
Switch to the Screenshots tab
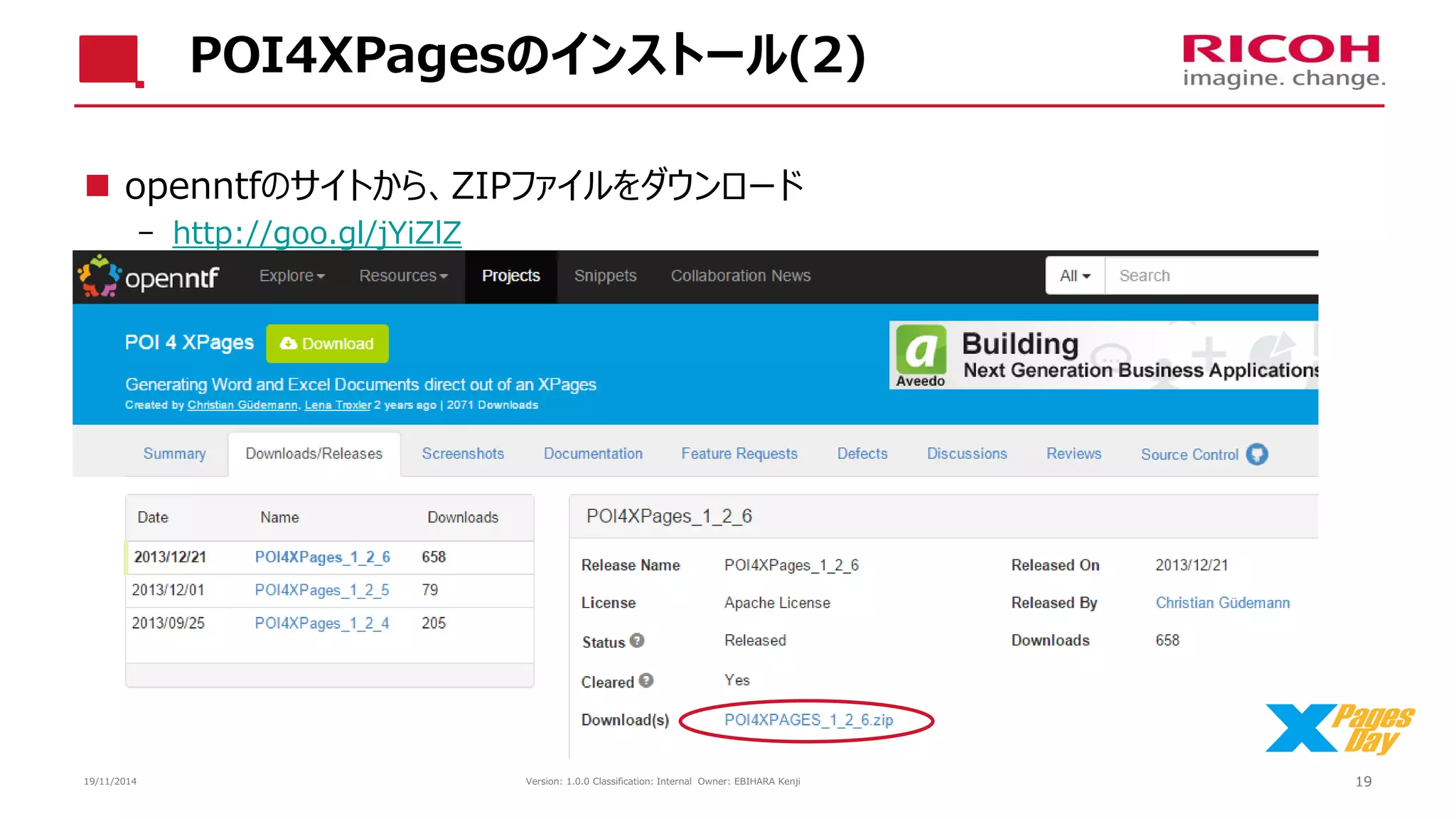463,454
